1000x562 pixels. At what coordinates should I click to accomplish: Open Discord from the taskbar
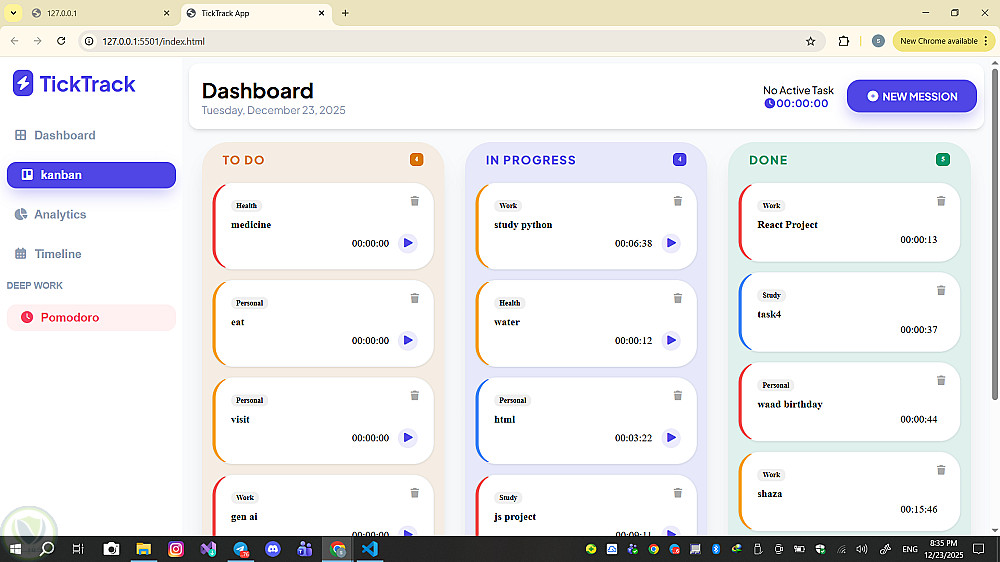pos(273,549)
